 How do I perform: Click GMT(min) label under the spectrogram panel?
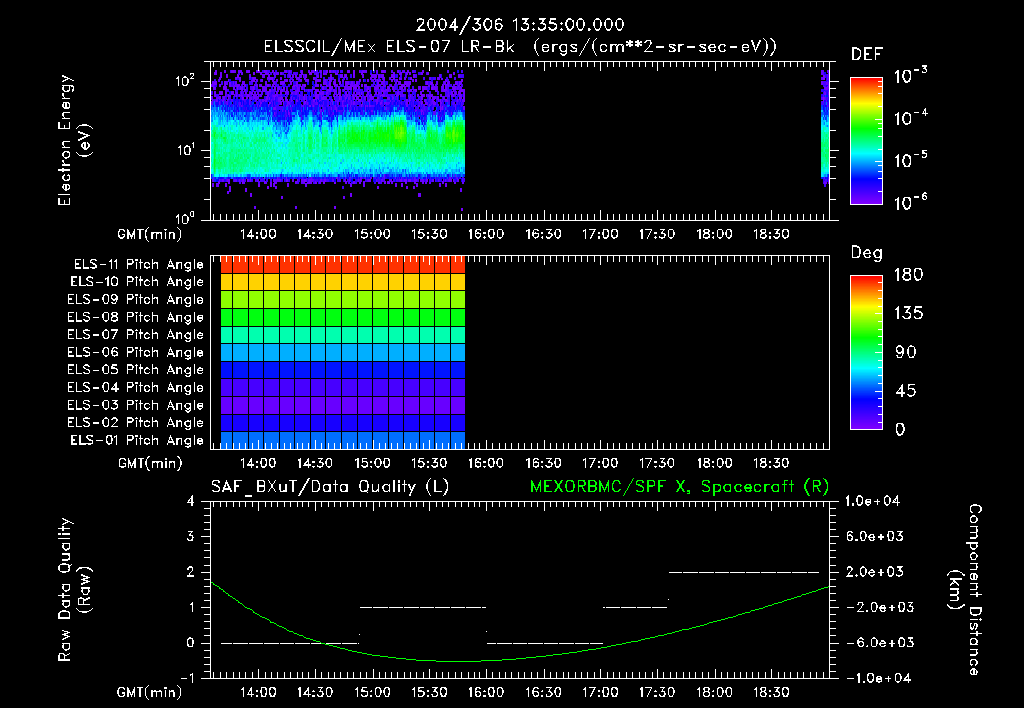coord(150,234)
